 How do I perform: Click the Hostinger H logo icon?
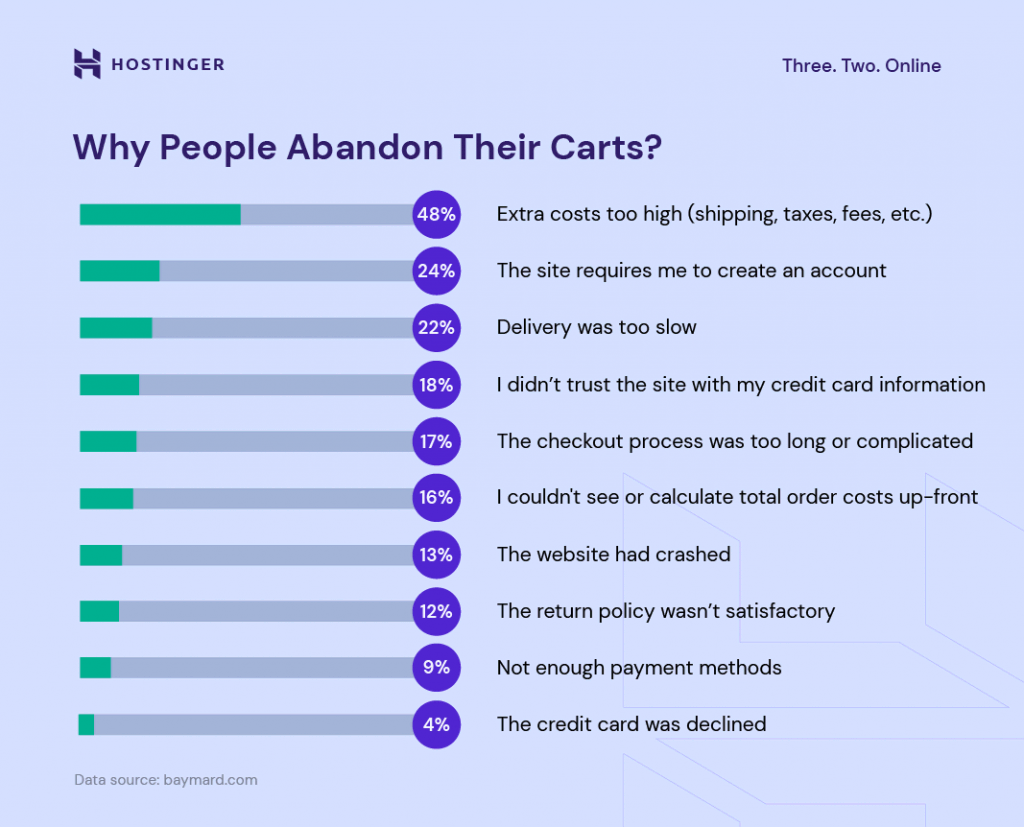(x=87, y=64)
